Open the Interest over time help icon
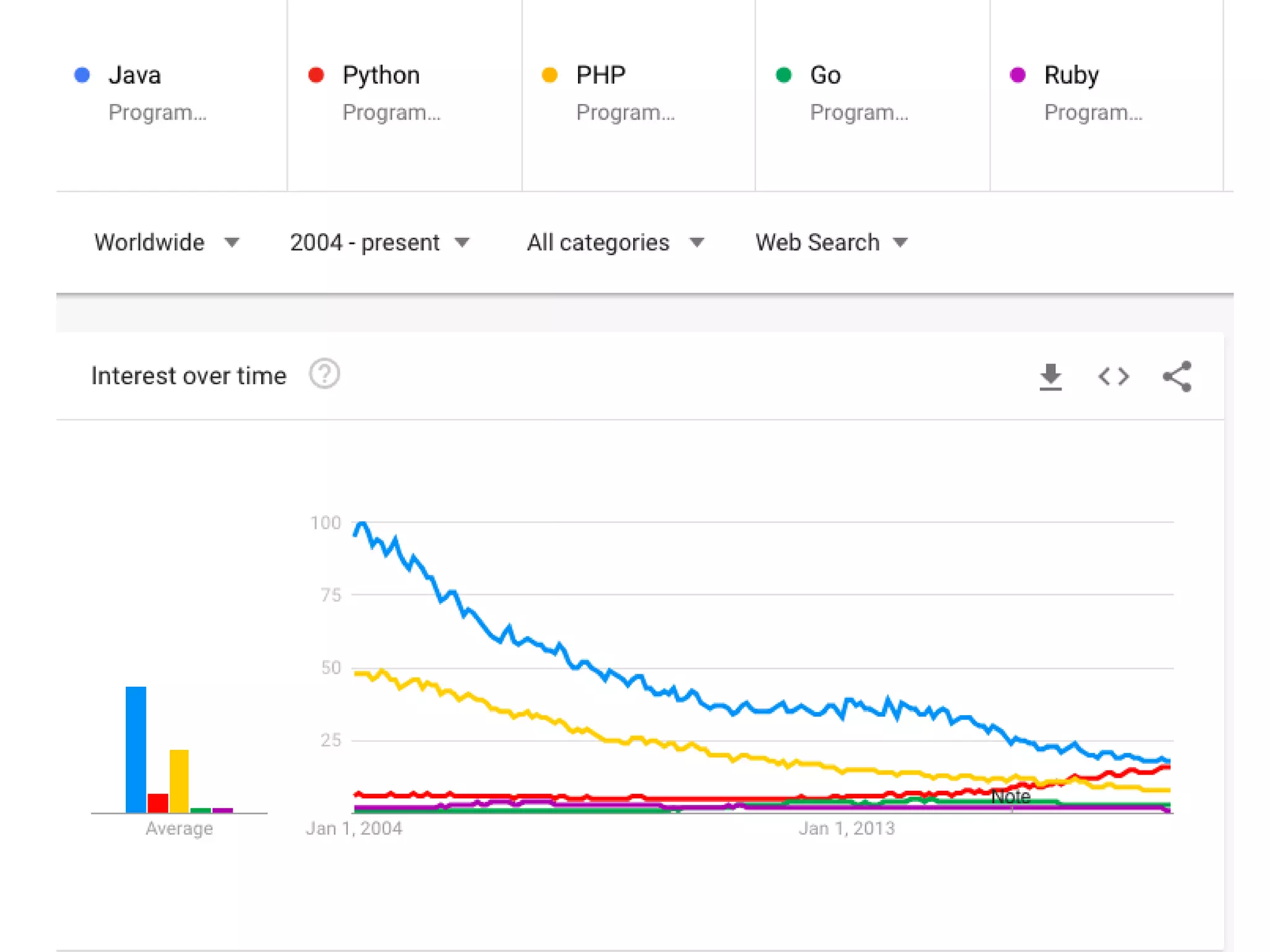The image size is (1270, 952). tap(324, 374)
